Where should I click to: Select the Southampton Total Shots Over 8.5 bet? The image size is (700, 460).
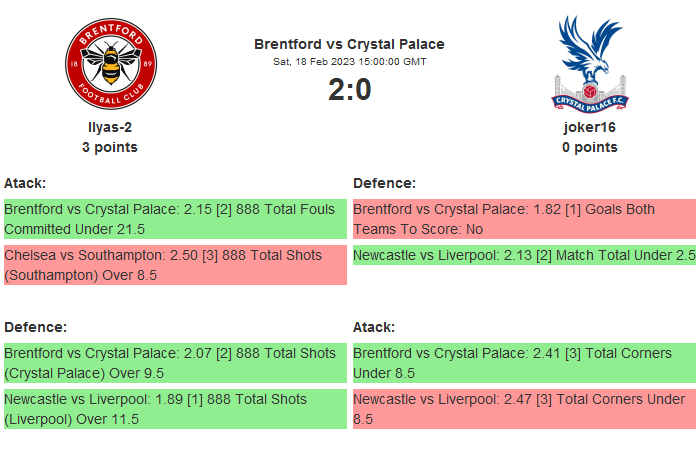175,265
